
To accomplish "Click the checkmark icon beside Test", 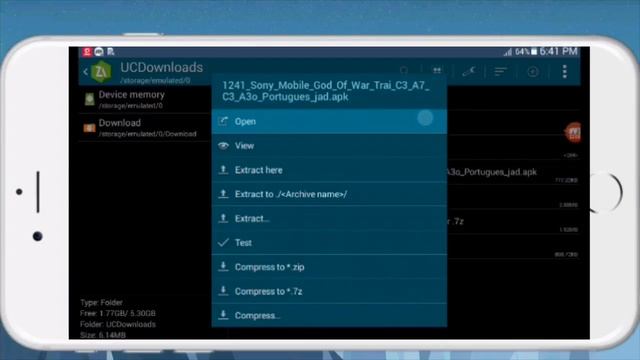I will (x=223, y=242).
